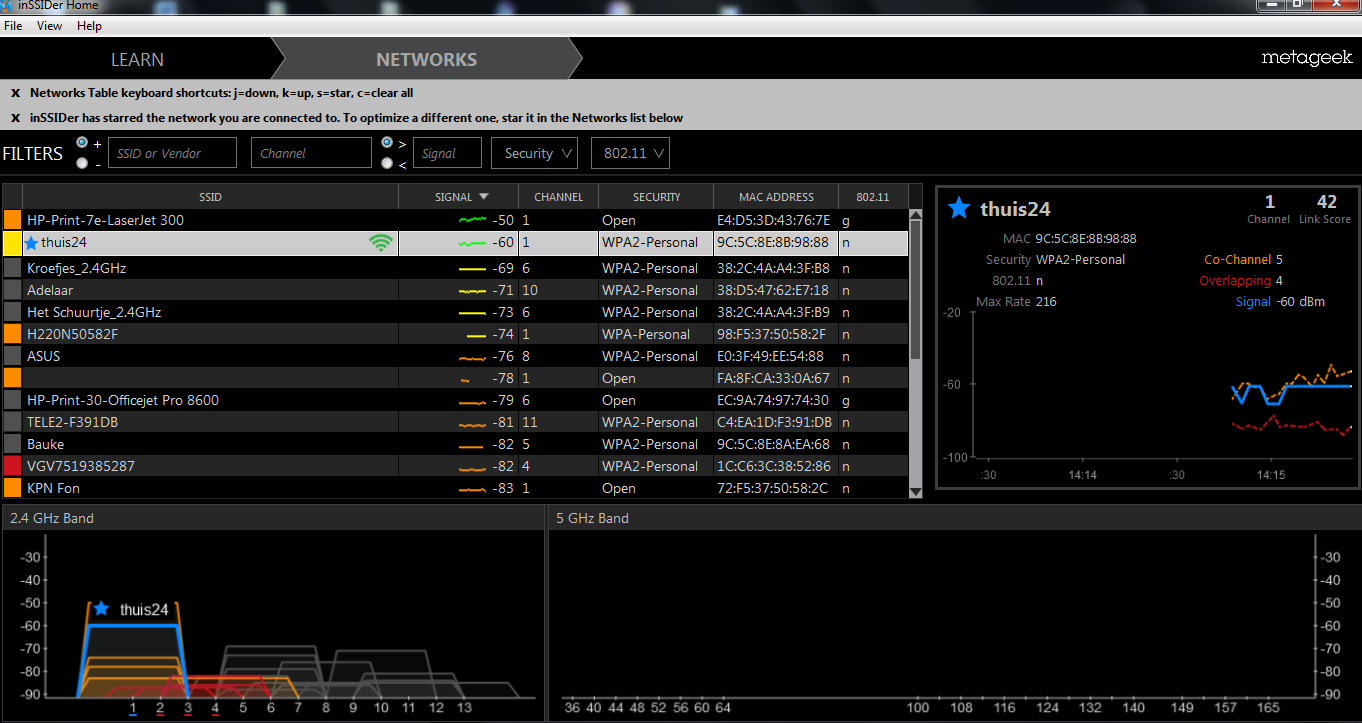Screen dimensions: 1362x723
Task: Select the VGV7519385287 network row
Action: click(456, 466)
